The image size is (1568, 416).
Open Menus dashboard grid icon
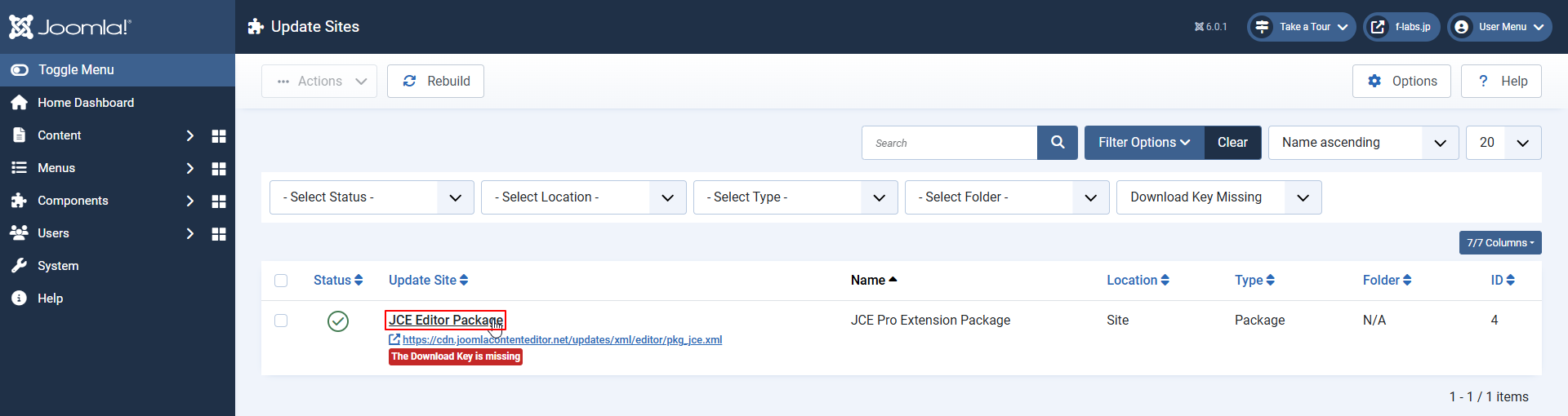pos(219,168)
